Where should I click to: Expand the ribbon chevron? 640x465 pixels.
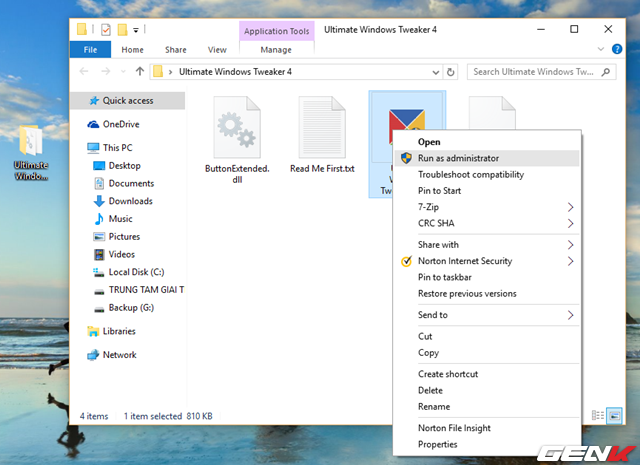coord(600,49)
